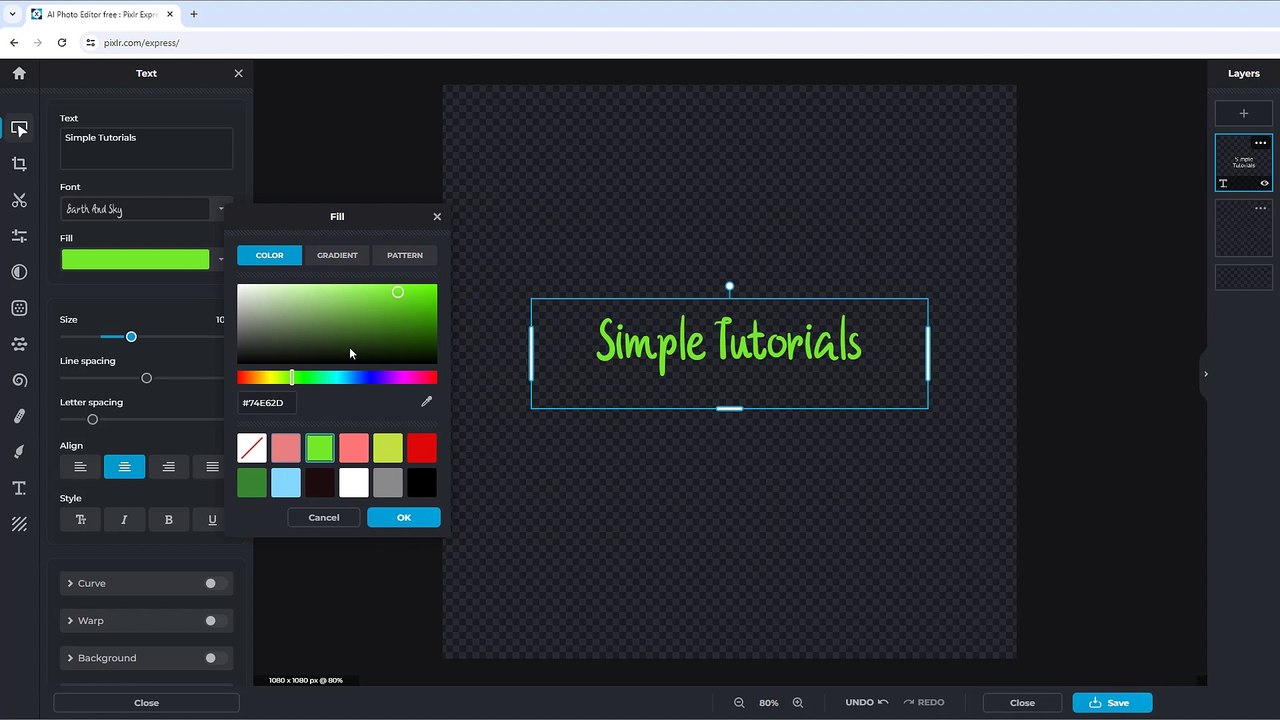This screenshot has width=1280, height=720.
Task: Choose the pure red color swatch
Action: (422, 448)
